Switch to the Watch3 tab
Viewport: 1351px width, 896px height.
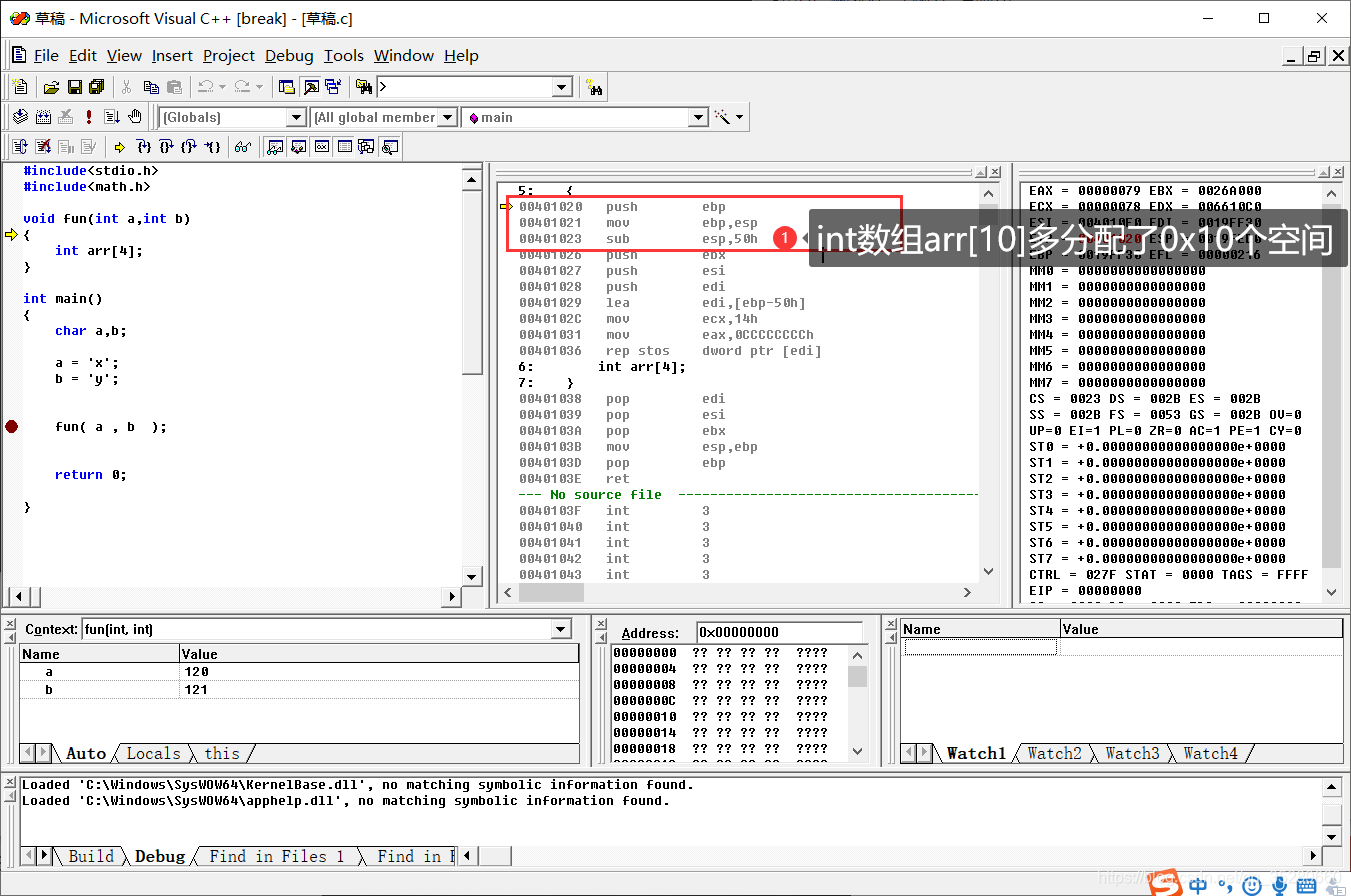click(1132, 754)
